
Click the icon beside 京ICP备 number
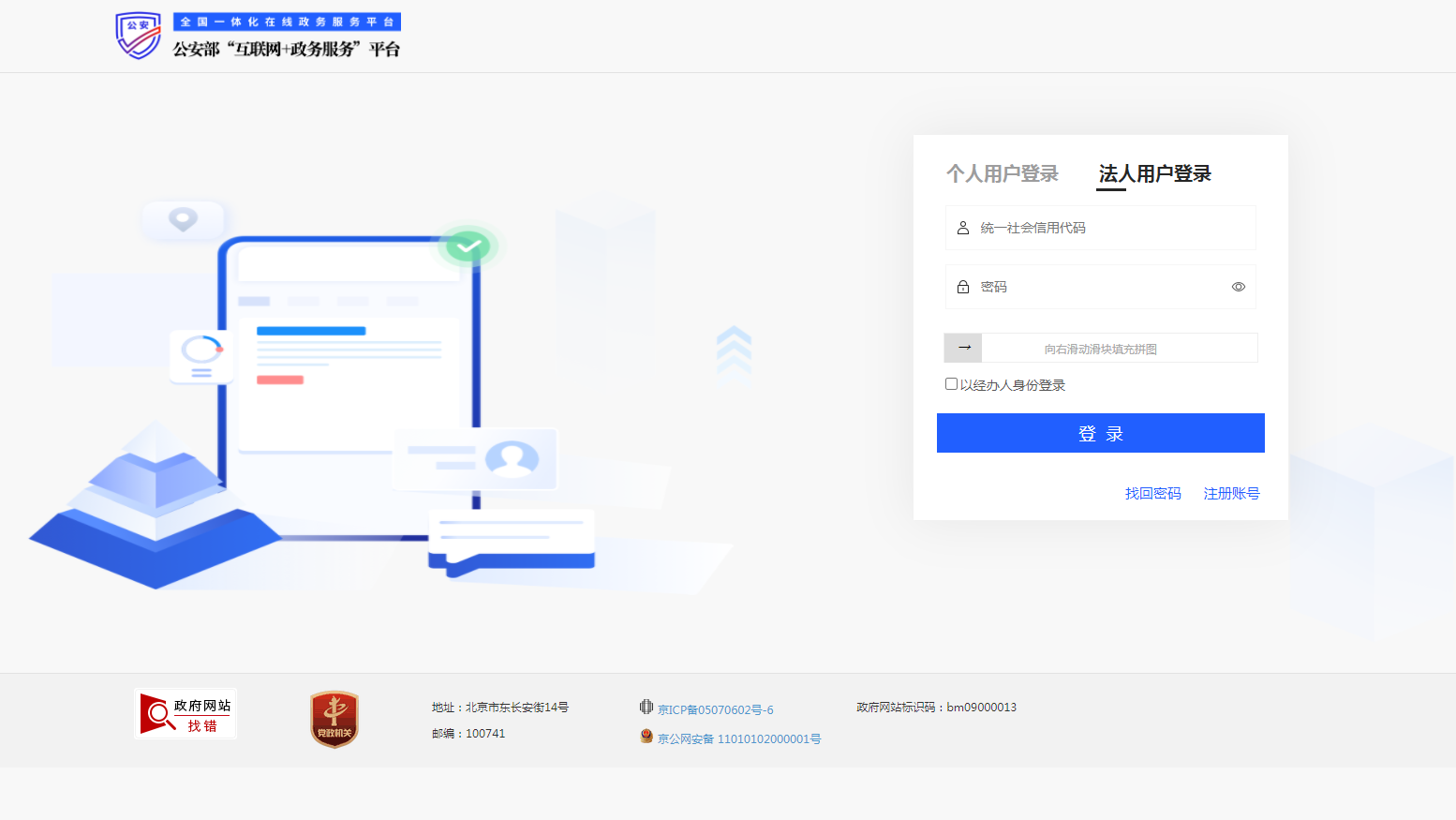coord(646,708)
